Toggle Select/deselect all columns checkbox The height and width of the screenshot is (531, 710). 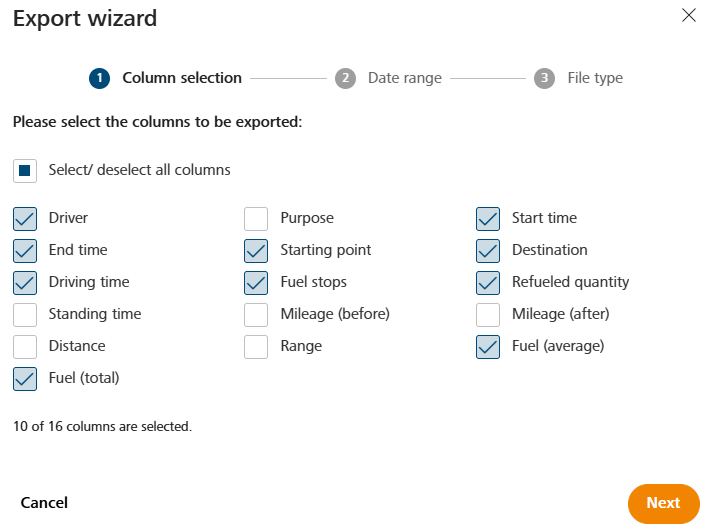pos(25,171)
